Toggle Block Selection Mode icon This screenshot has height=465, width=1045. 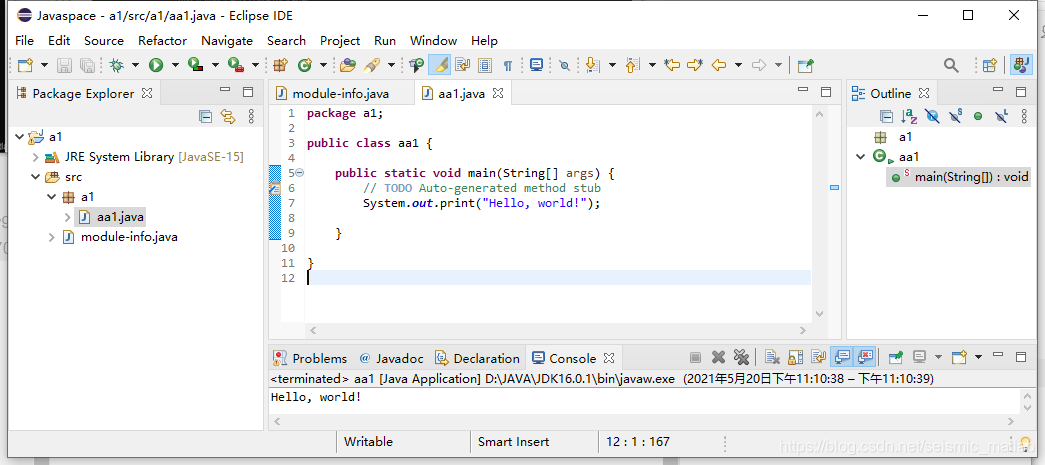485,65
